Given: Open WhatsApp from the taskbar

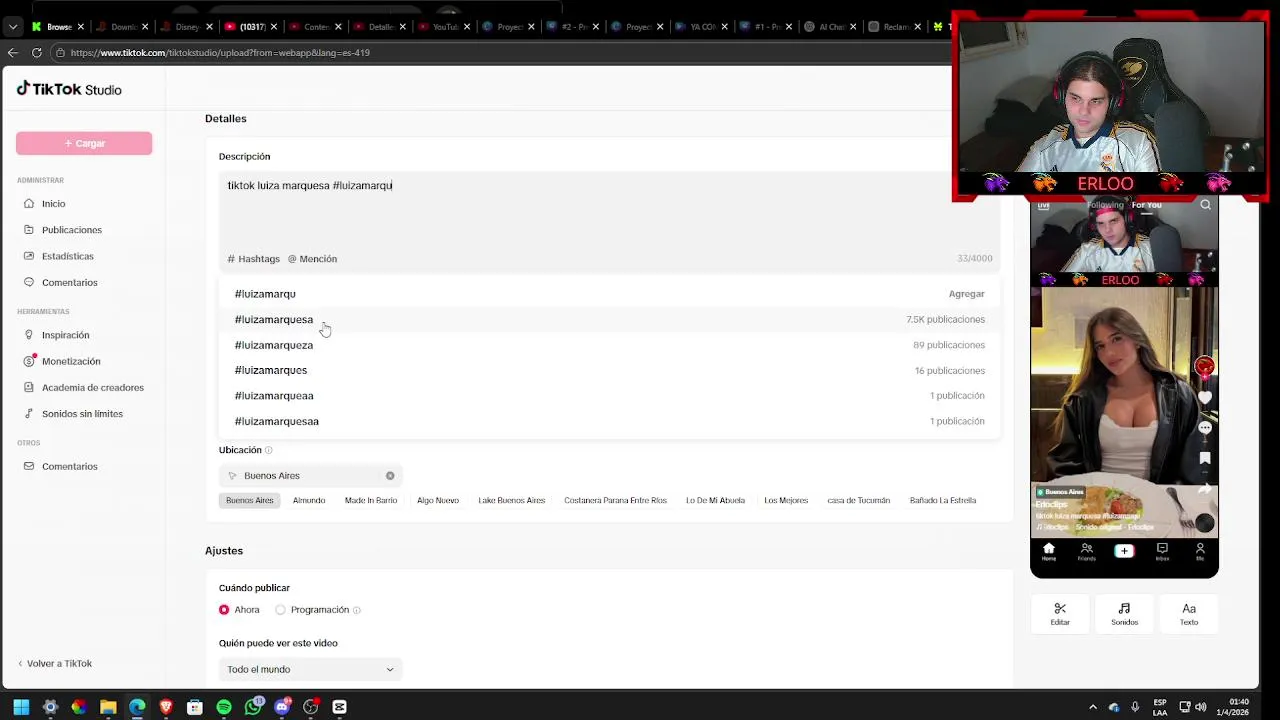Looking at the screenshot, I should pyautogui.click(x=253, y=707).
